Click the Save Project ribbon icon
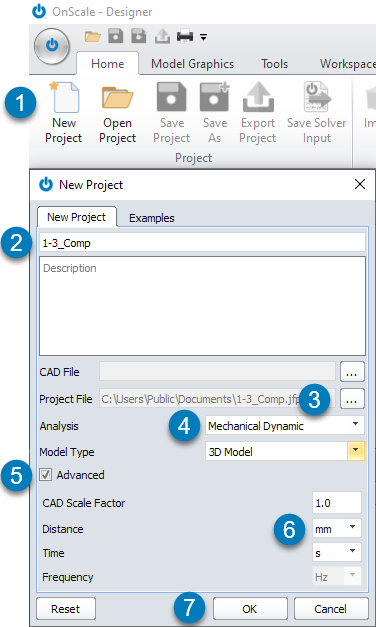Screen dimensions: 376x627 [172, 96]
